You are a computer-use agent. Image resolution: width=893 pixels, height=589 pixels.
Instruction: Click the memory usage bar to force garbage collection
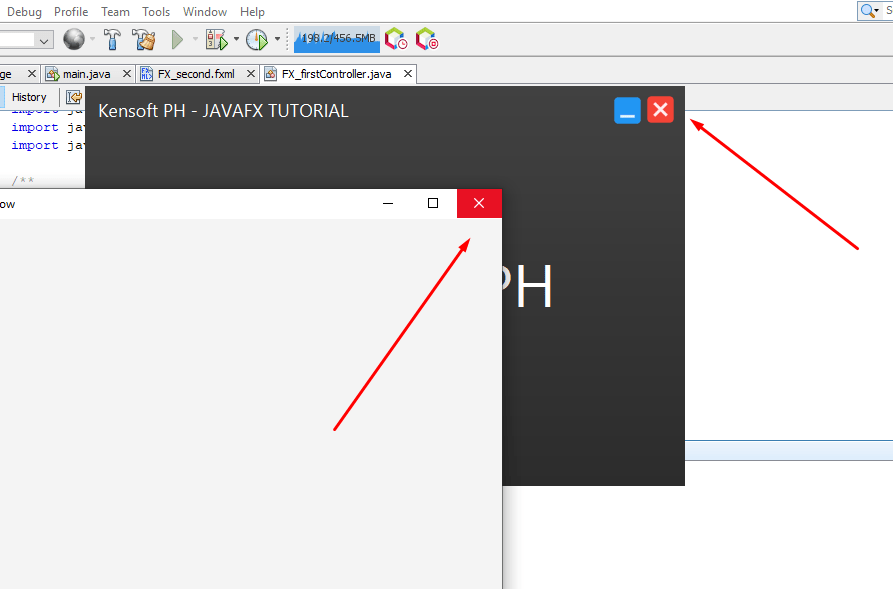point(336,39)
